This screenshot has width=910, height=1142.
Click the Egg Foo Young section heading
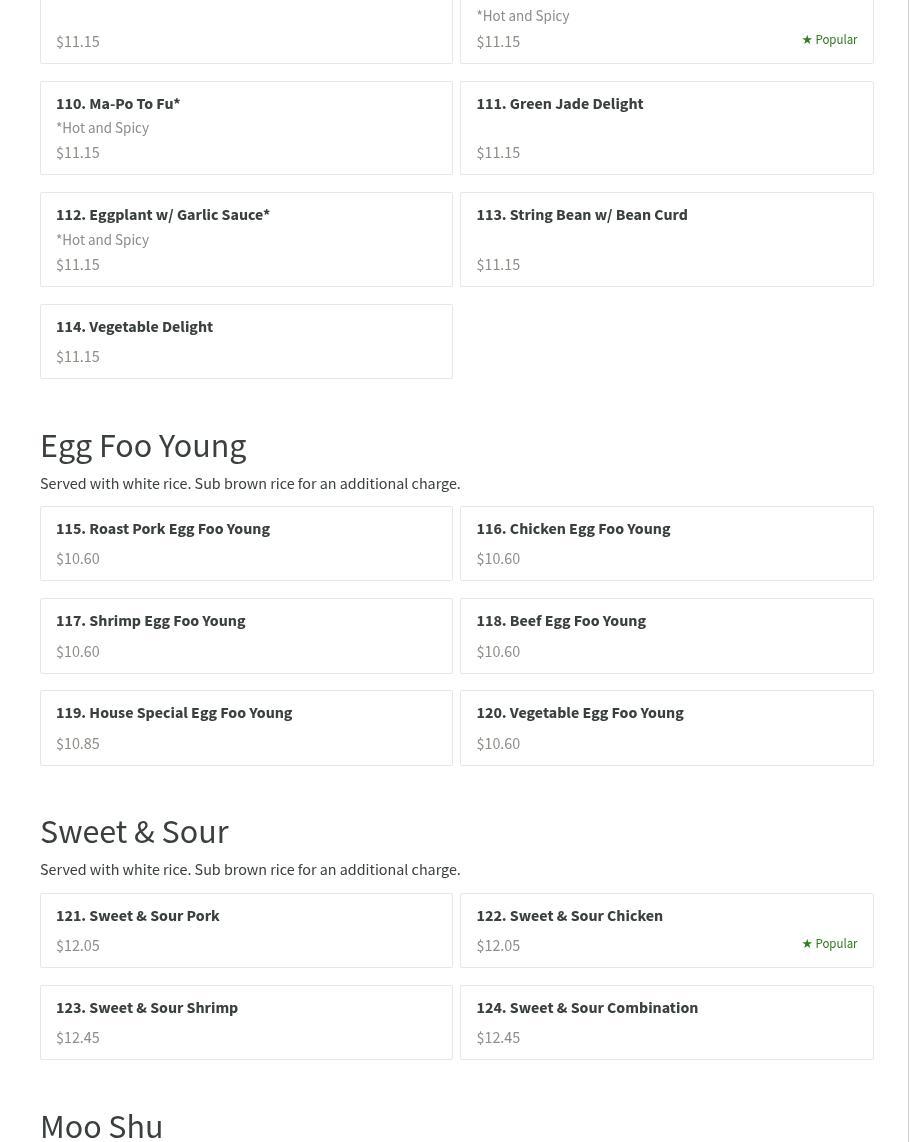(x=143, y=445)
